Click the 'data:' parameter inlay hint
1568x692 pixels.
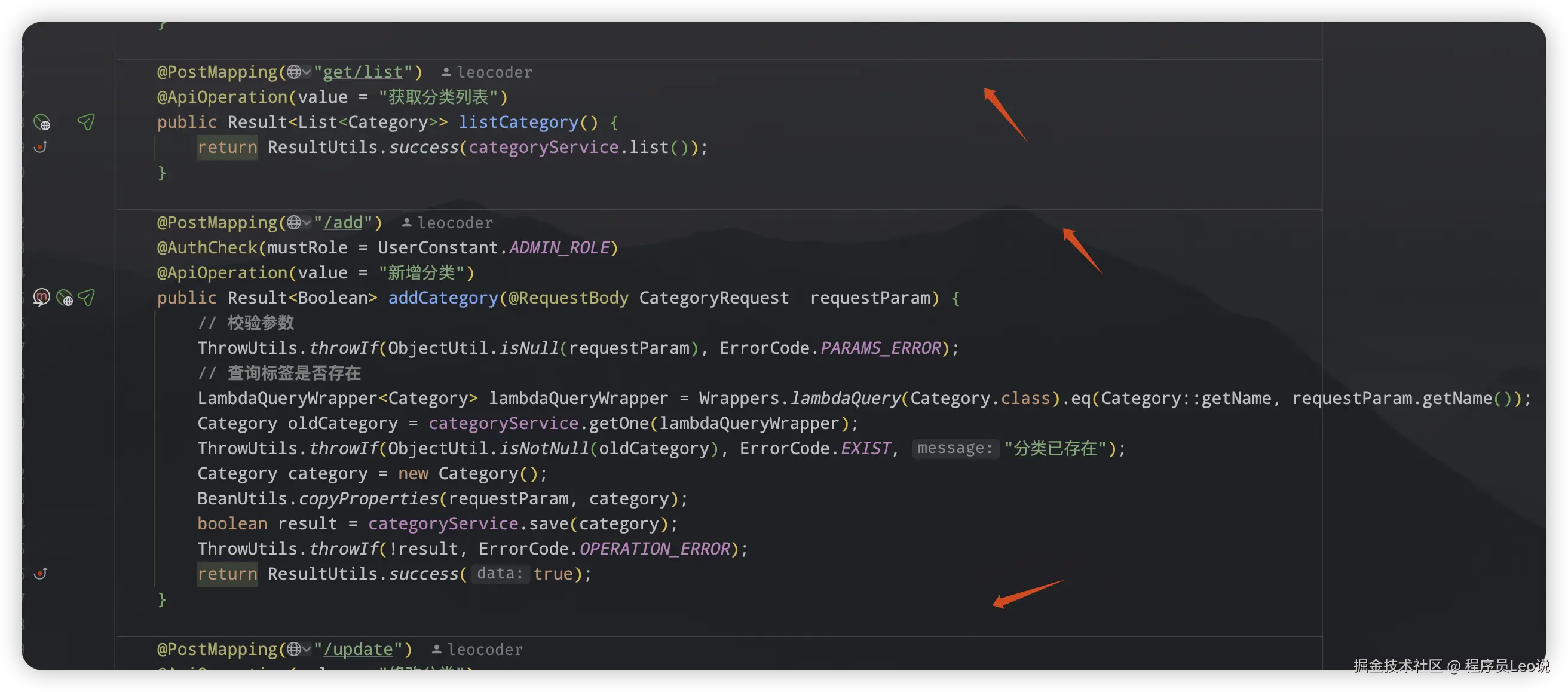pyautogui.click(x=500, y=573)
